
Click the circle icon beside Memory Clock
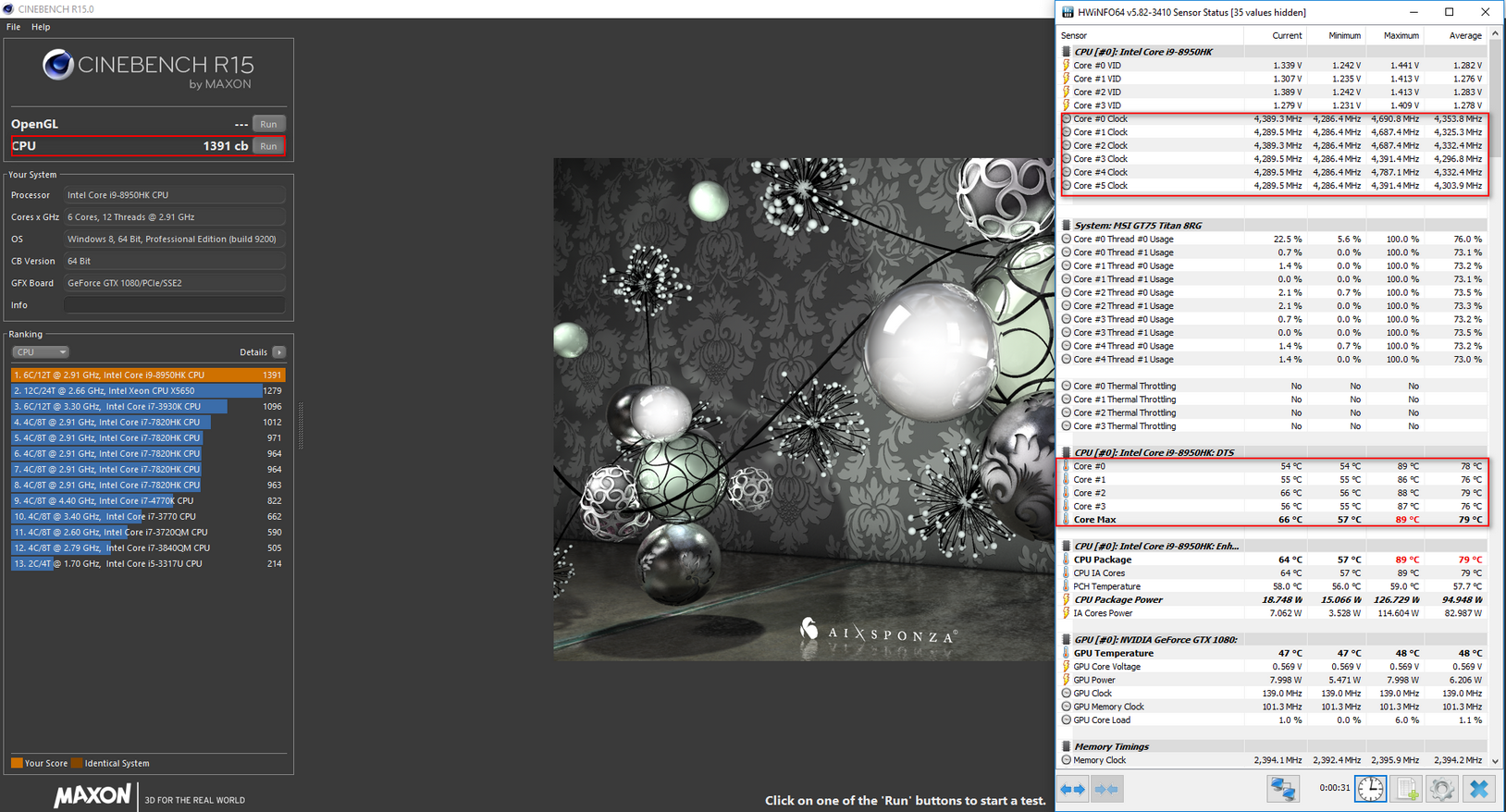[x=1066, y=760]
